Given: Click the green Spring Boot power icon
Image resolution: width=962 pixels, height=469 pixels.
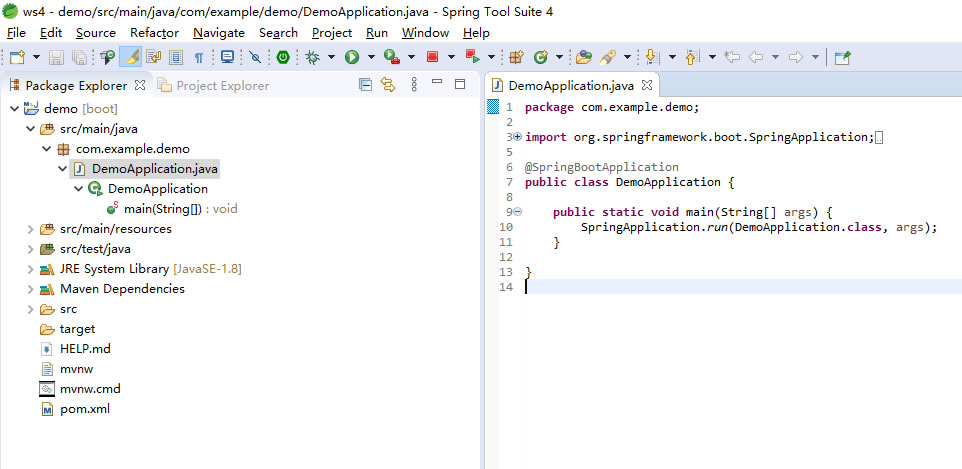Looking at the screenshot, I should [283, 58].
